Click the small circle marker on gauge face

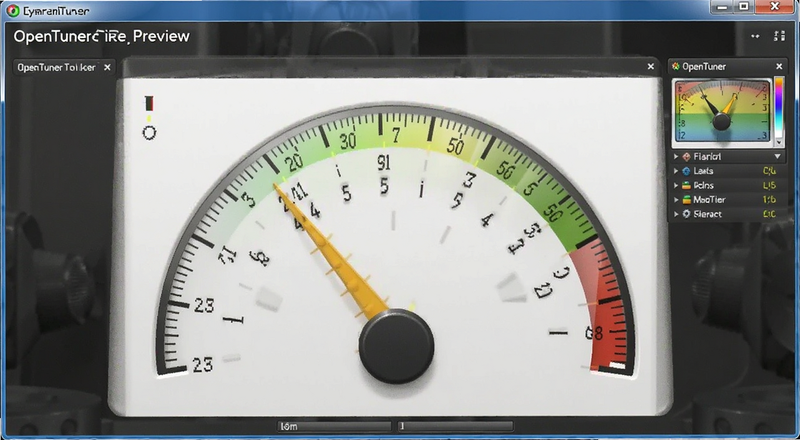tap(149, 133)
